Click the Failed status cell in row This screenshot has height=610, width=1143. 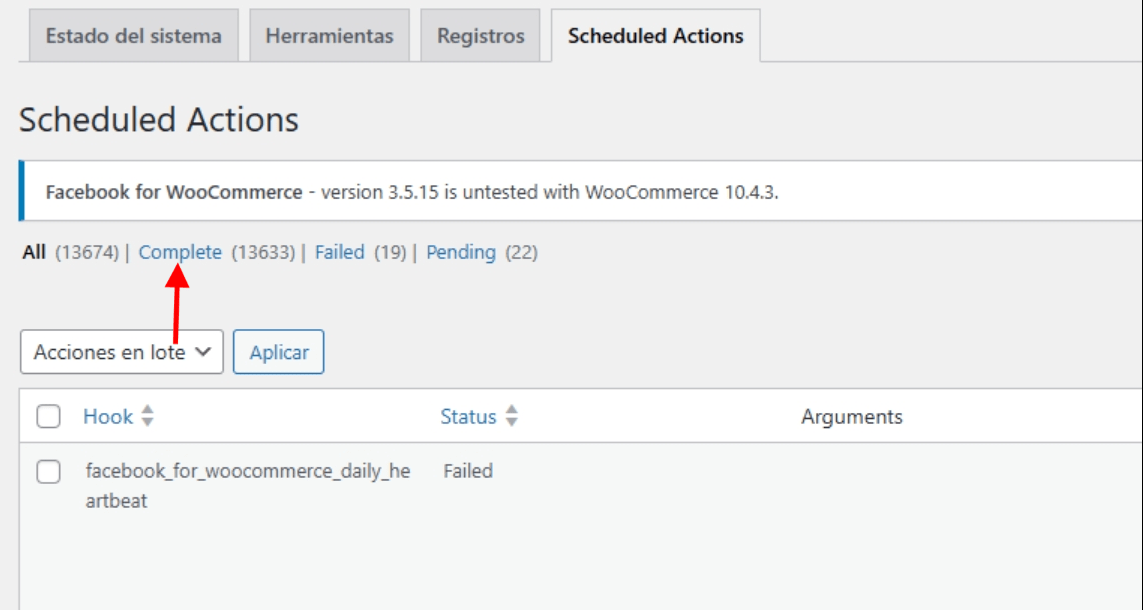click(x=468, y=471)
